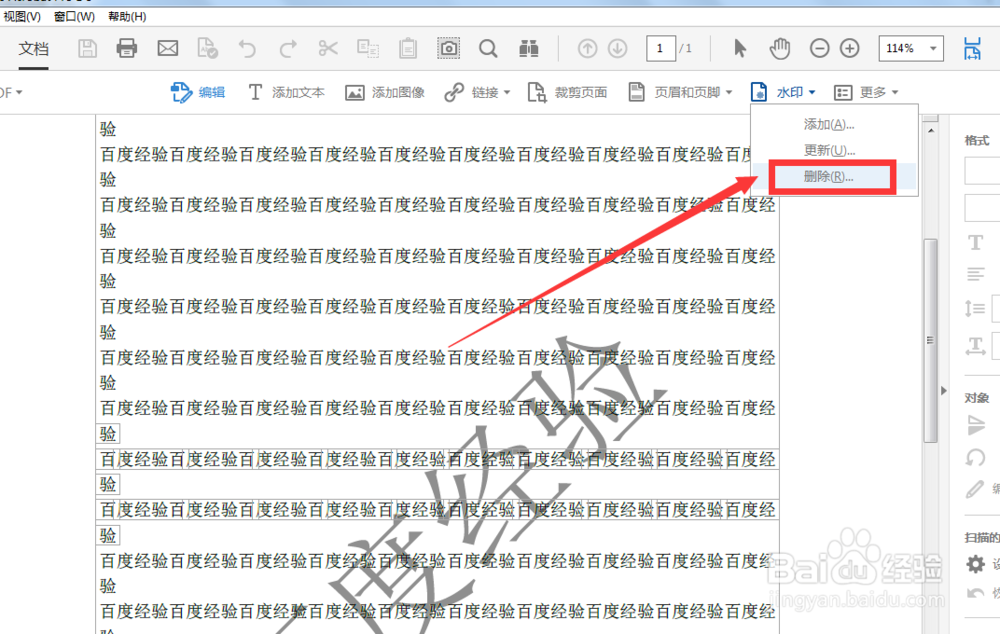Select the Hand pan tool
The width and height of the screenshot is (1000, 634).
click(779, 48)
